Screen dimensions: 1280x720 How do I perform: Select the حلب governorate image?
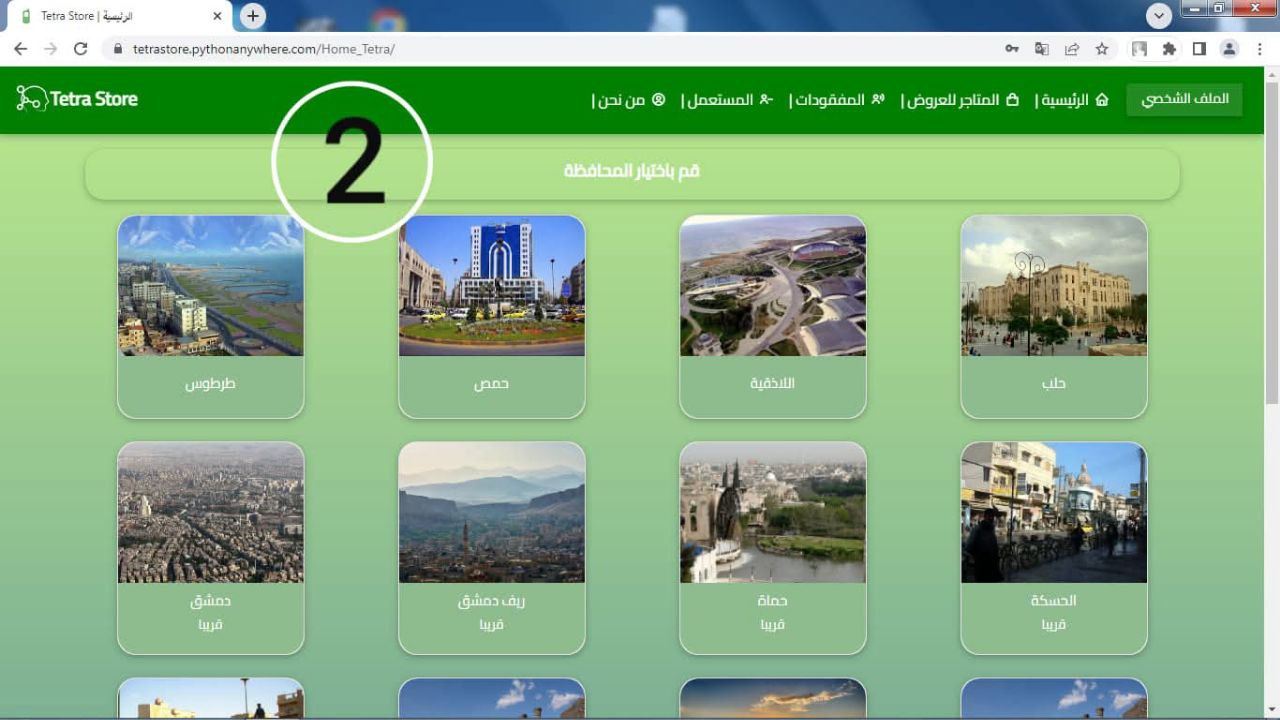[x=1054, y=286]
